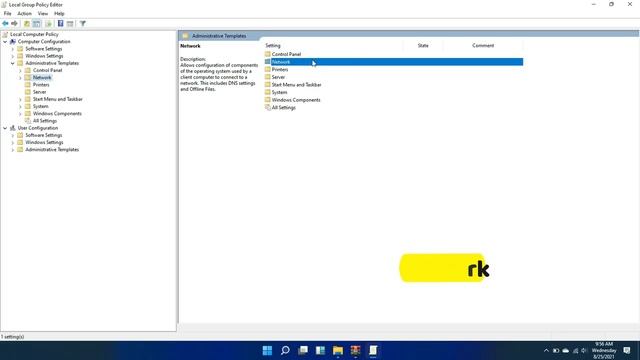Screen dimensions: 640x360
Task: Click the OneDrive cloud tray icon
Action: tap(566, 351)
